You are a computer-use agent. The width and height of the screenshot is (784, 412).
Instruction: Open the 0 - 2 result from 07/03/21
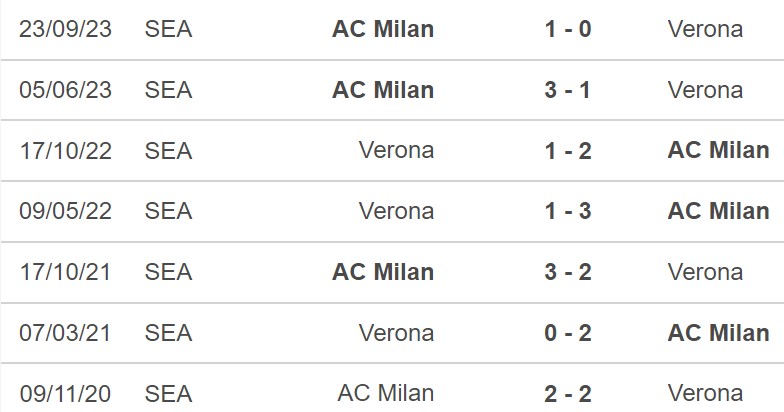568,333
